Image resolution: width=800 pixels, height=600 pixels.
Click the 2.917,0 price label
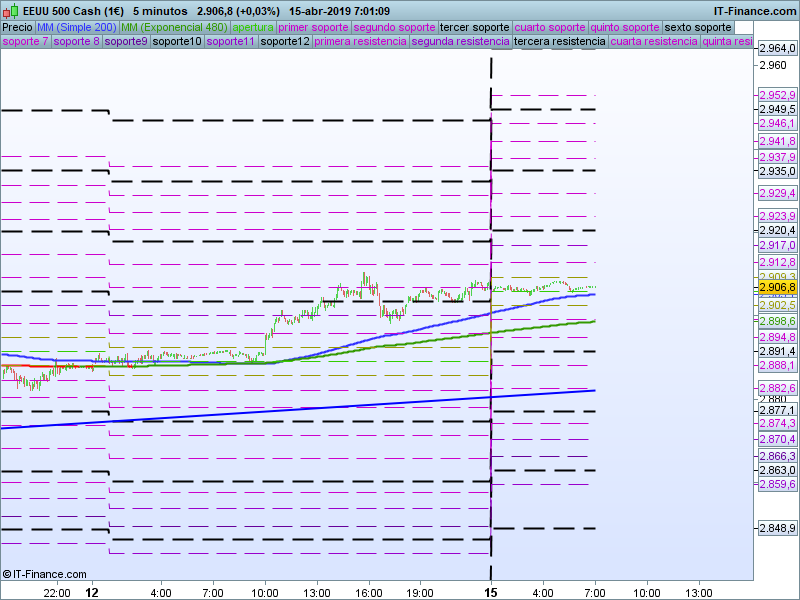(x=777, y=245)
